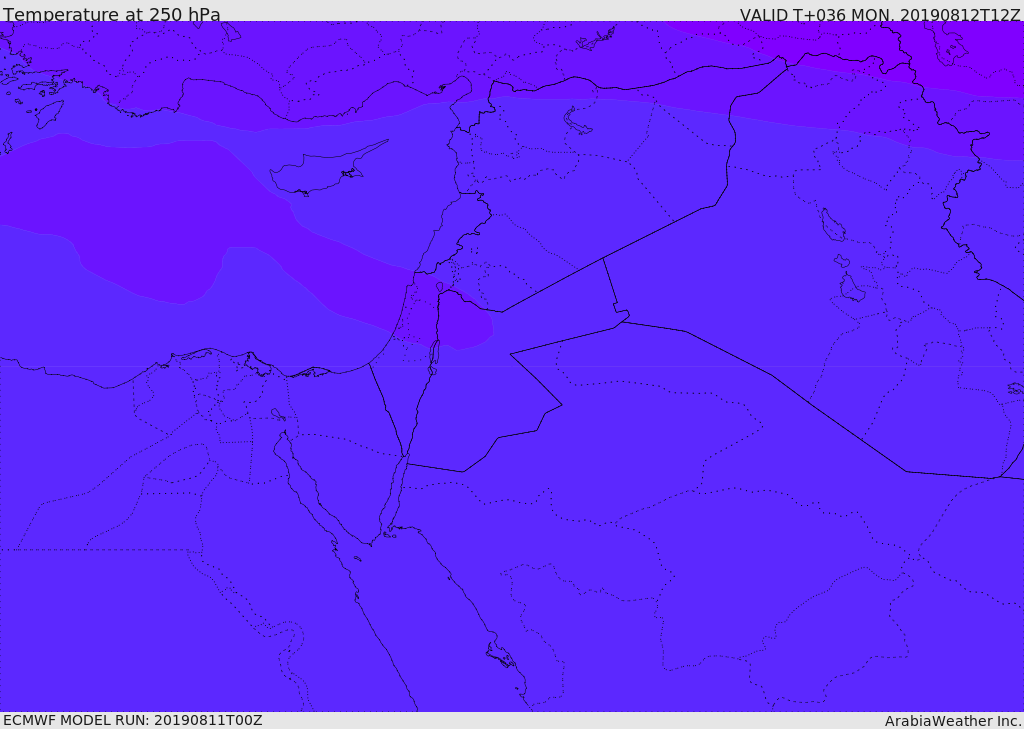Click the 'Temperature at 250 hPa' title text

tap(112, 14)
